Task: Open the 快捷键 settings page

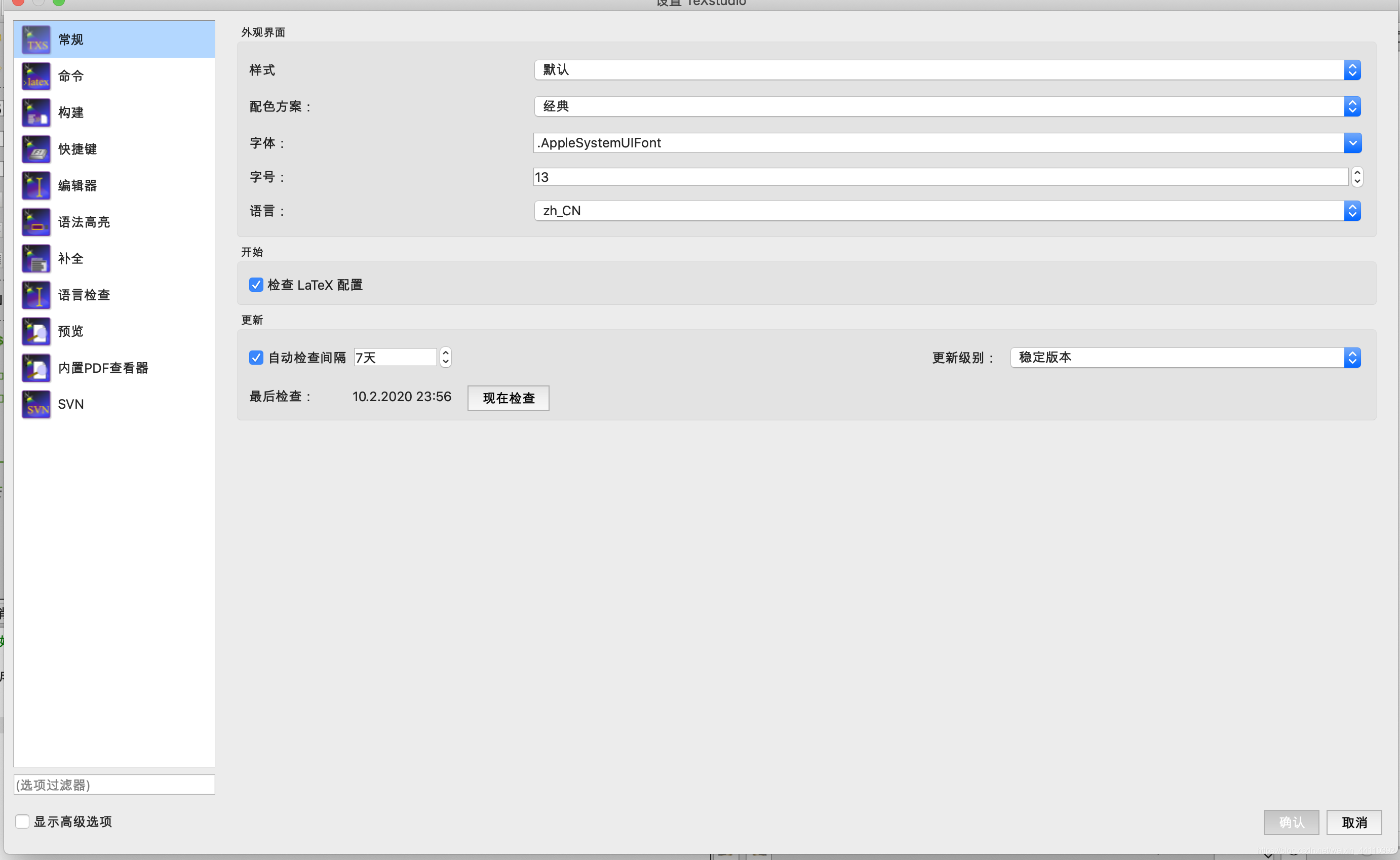Action: [114, 149]
